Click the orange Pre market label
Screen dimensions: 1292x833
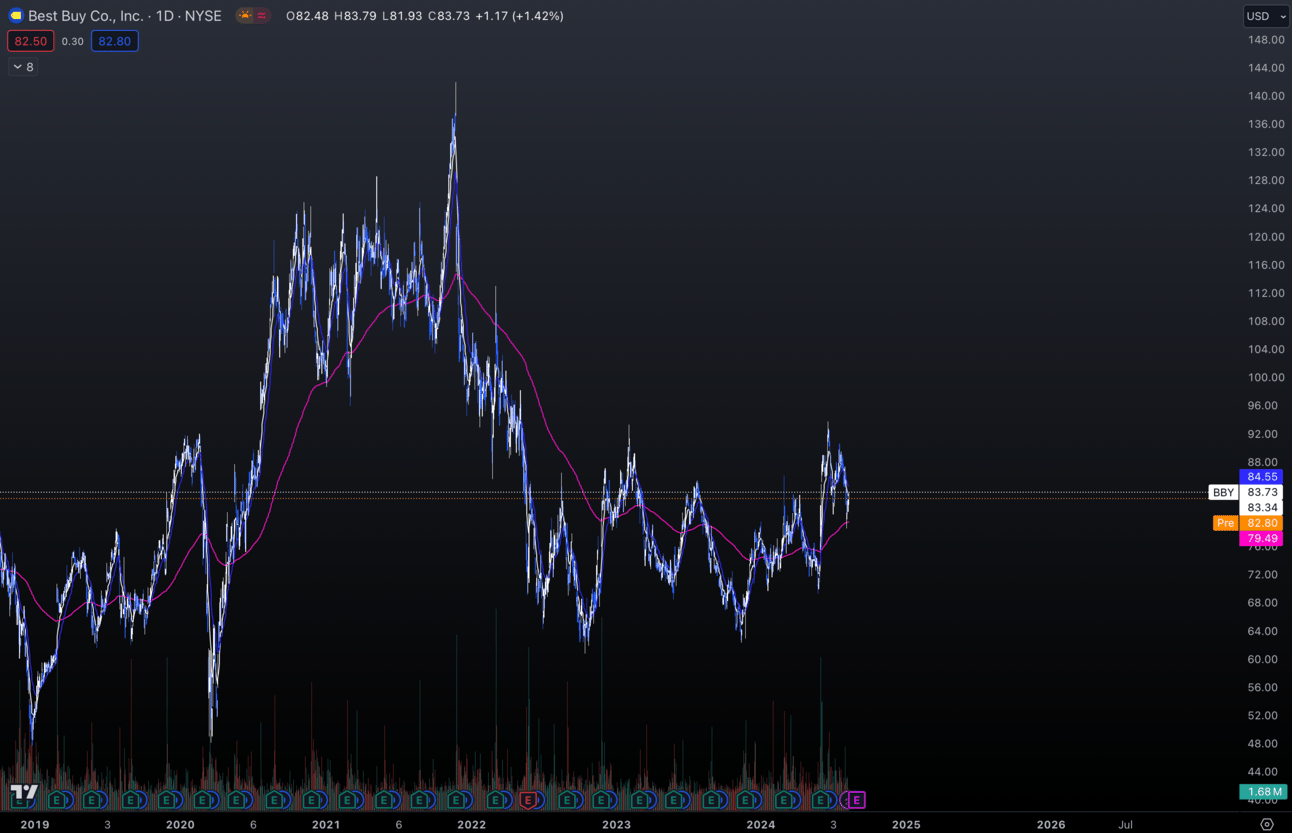point(1225,523)
